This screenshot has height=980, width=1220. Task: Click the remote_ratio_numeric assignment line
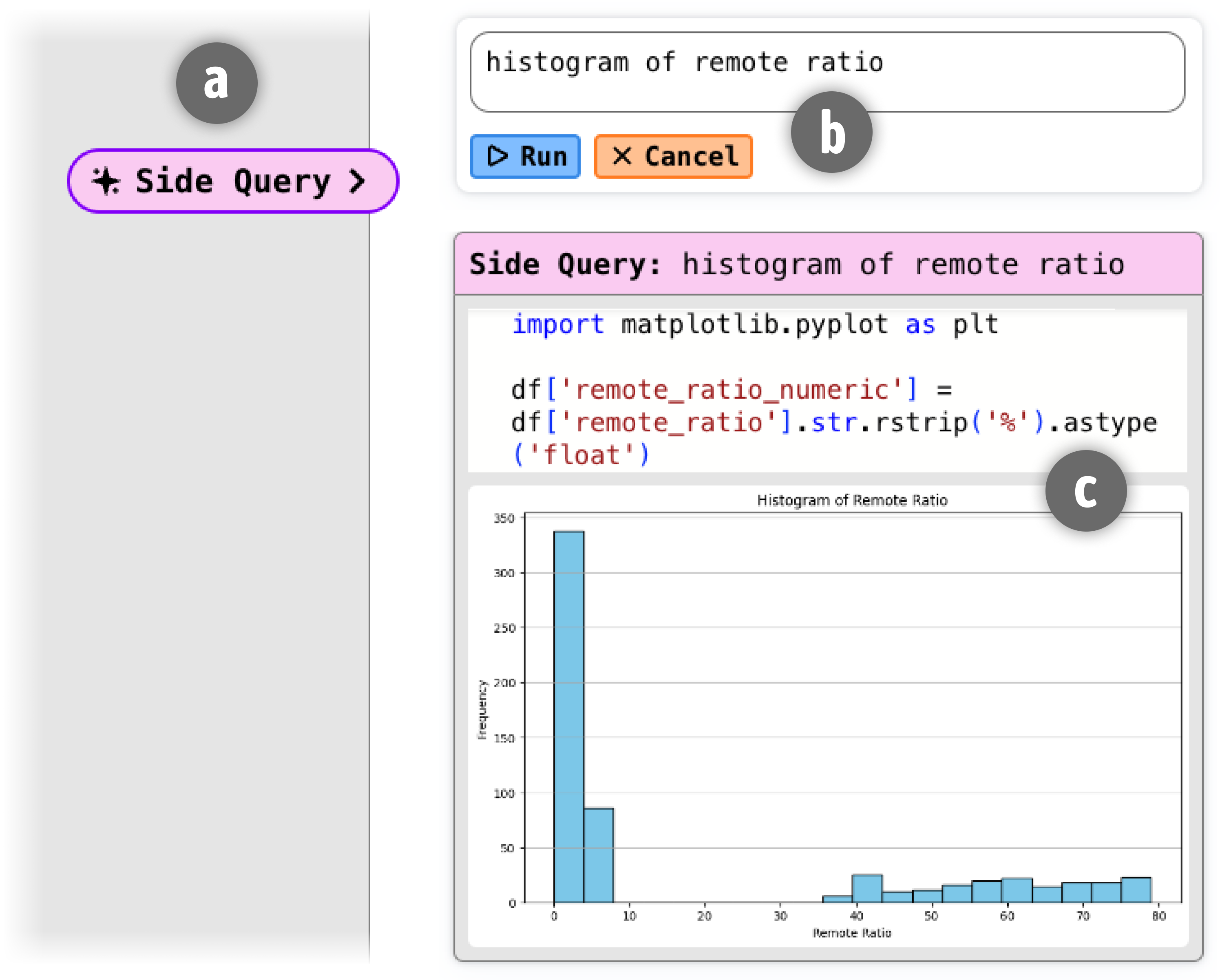click(730, 390)
